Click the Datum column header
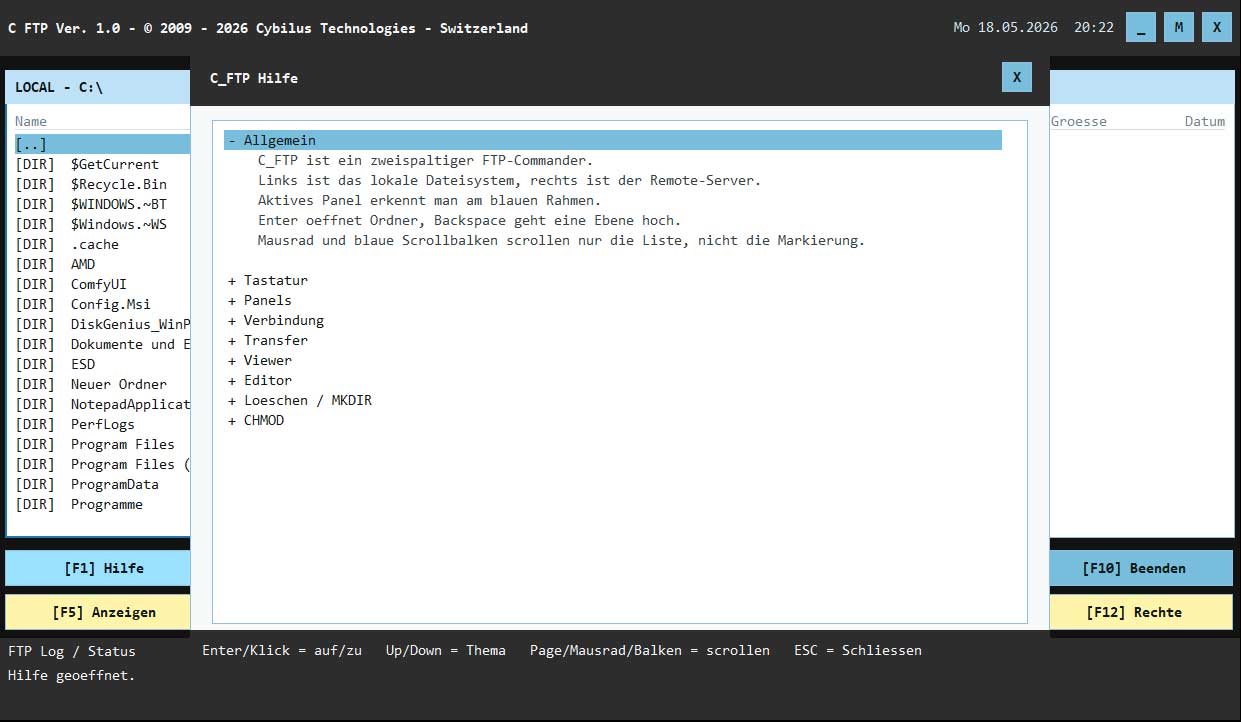Screen dimensions: 1241x722 coord(1205,121)
